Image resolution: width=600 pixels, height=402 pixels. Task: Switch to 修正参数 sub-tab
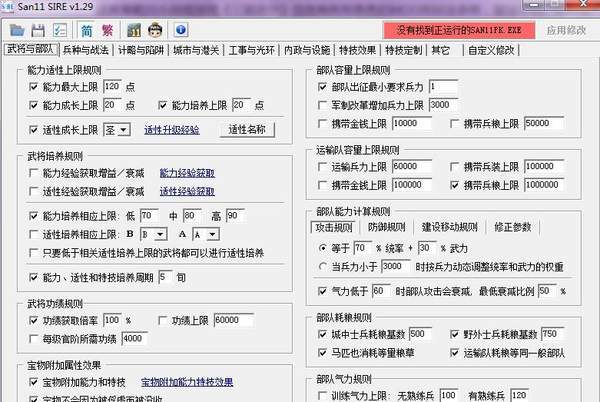point(513,227)
